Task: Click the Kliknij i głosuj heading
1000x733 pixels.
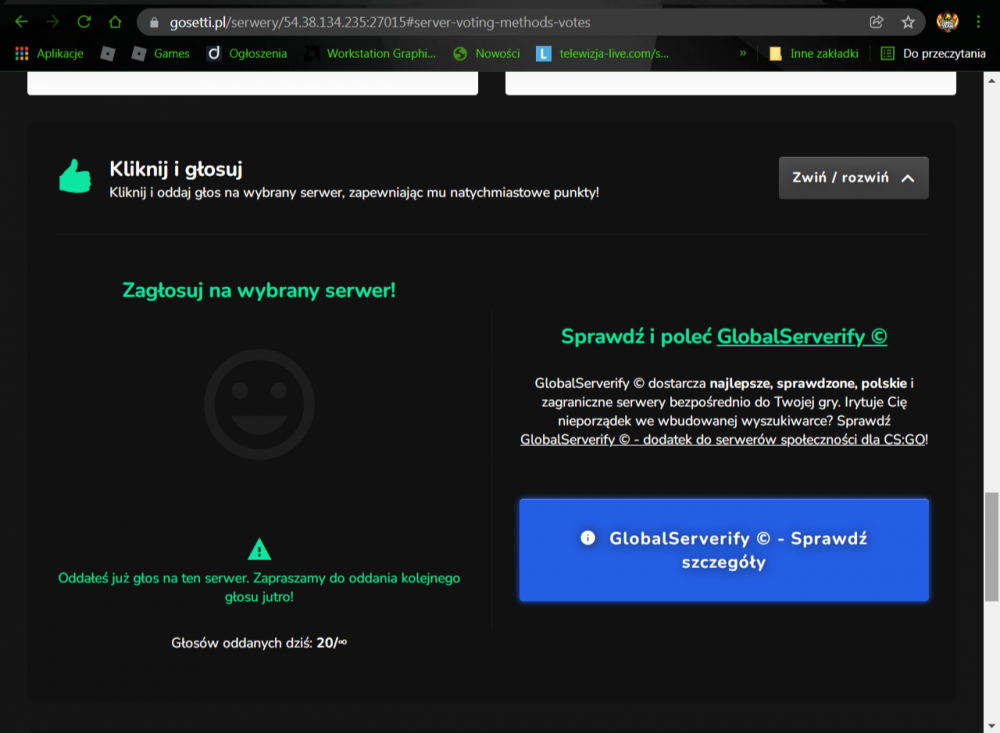Action: pos(176,169)
